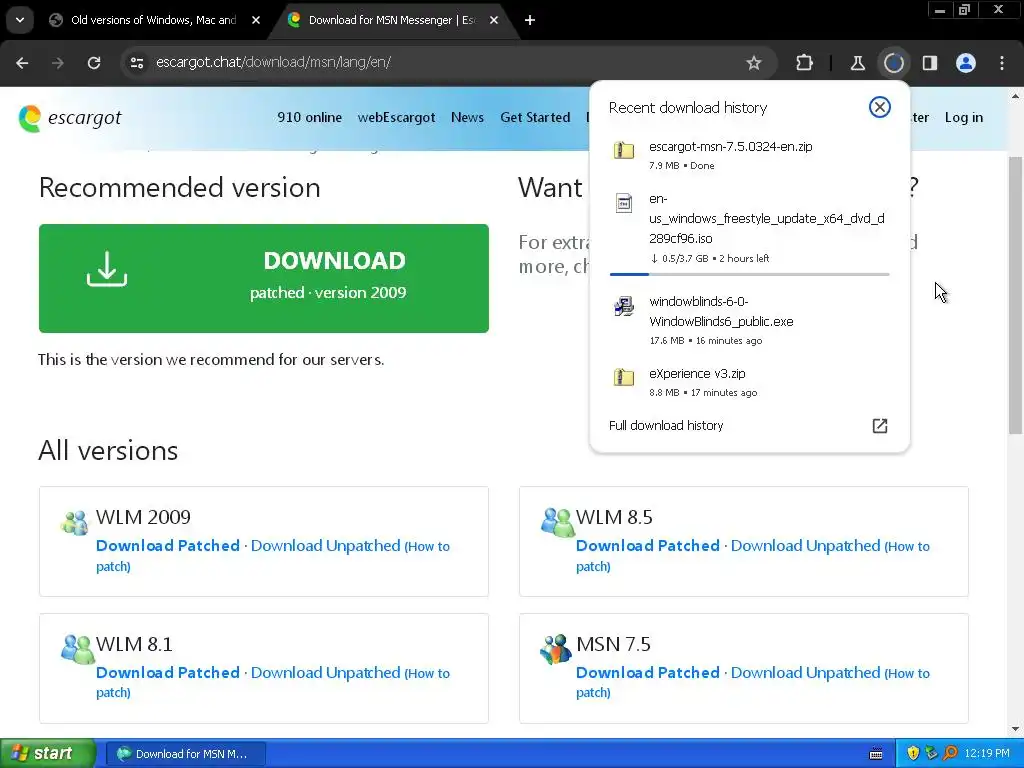This screenshot has height=768, width=1024.
Task: Click the page vertical scrollbar thumb
Action: tap(1015, 295)
